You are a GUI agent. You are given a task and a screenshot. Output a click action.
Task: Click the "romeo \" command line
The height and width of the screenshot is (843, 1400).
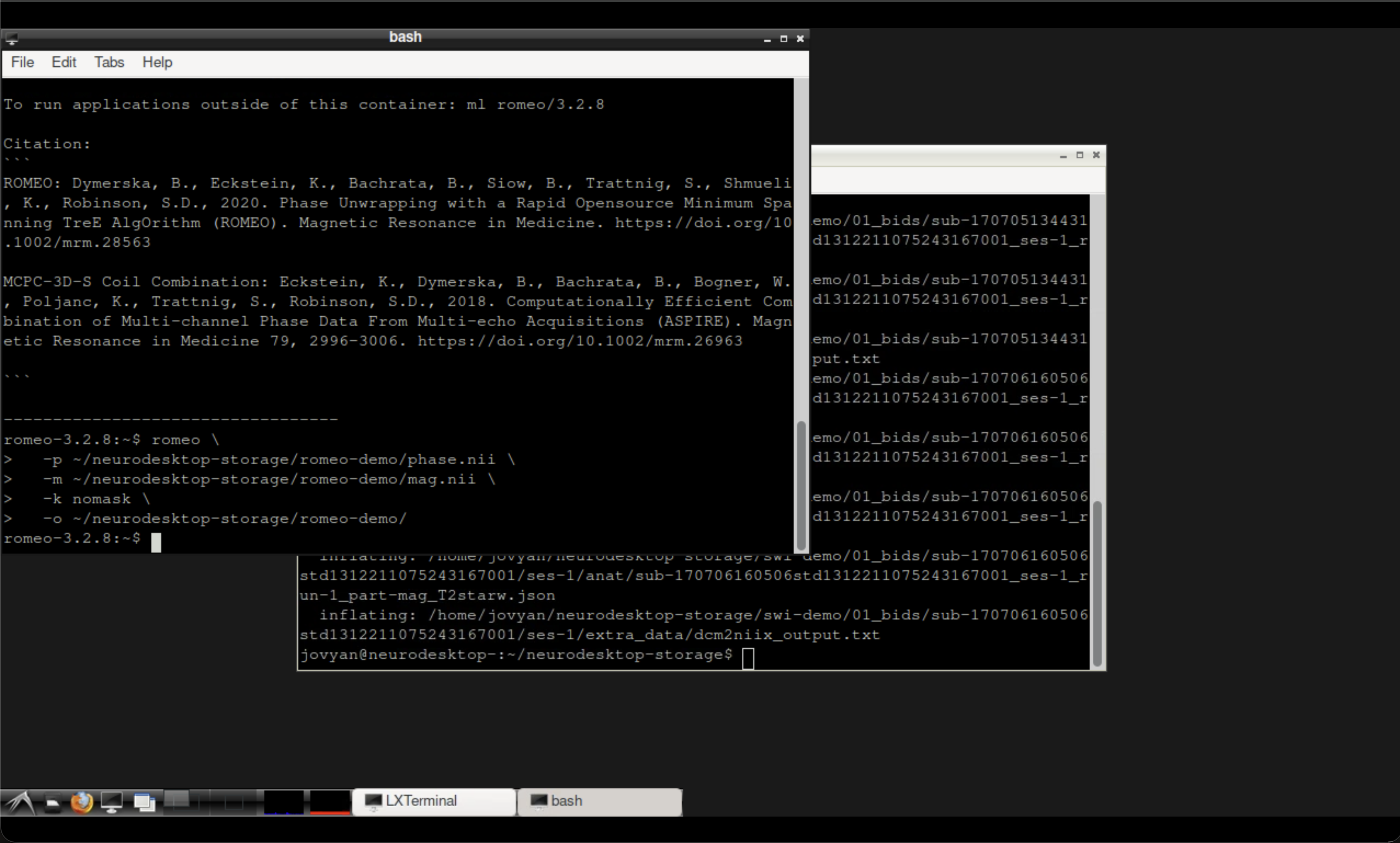pyautogui.click(x=112, y=440)
